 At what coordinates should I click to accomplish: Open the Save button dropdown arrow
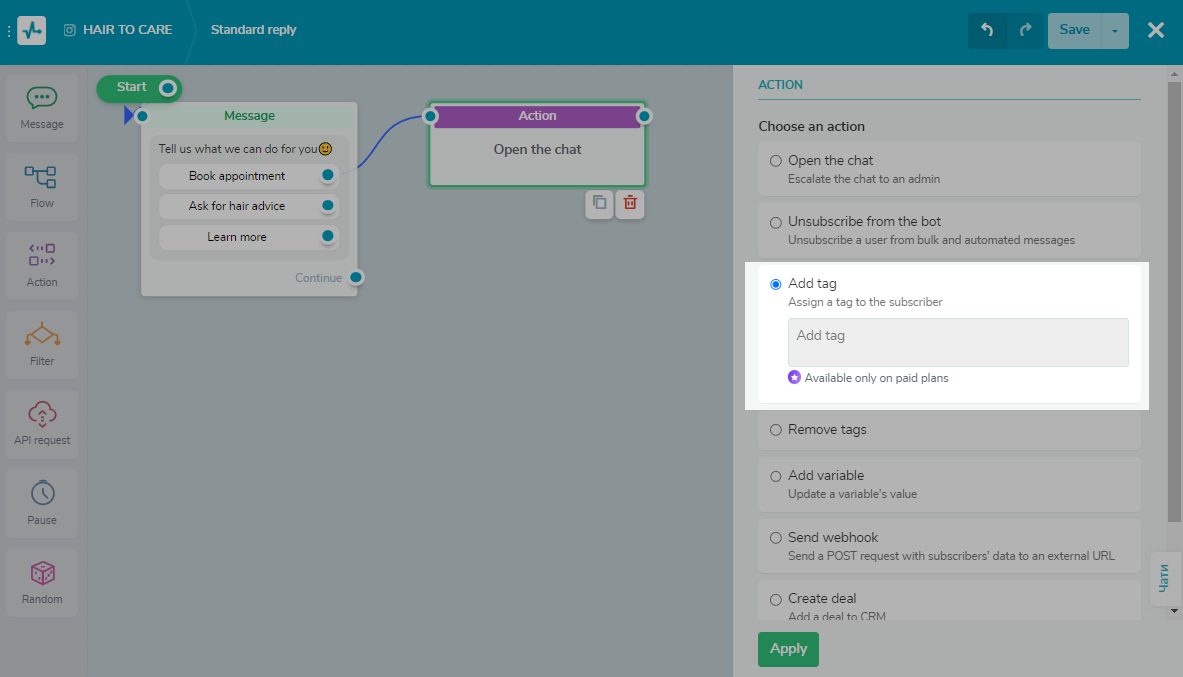point(1115,30)
